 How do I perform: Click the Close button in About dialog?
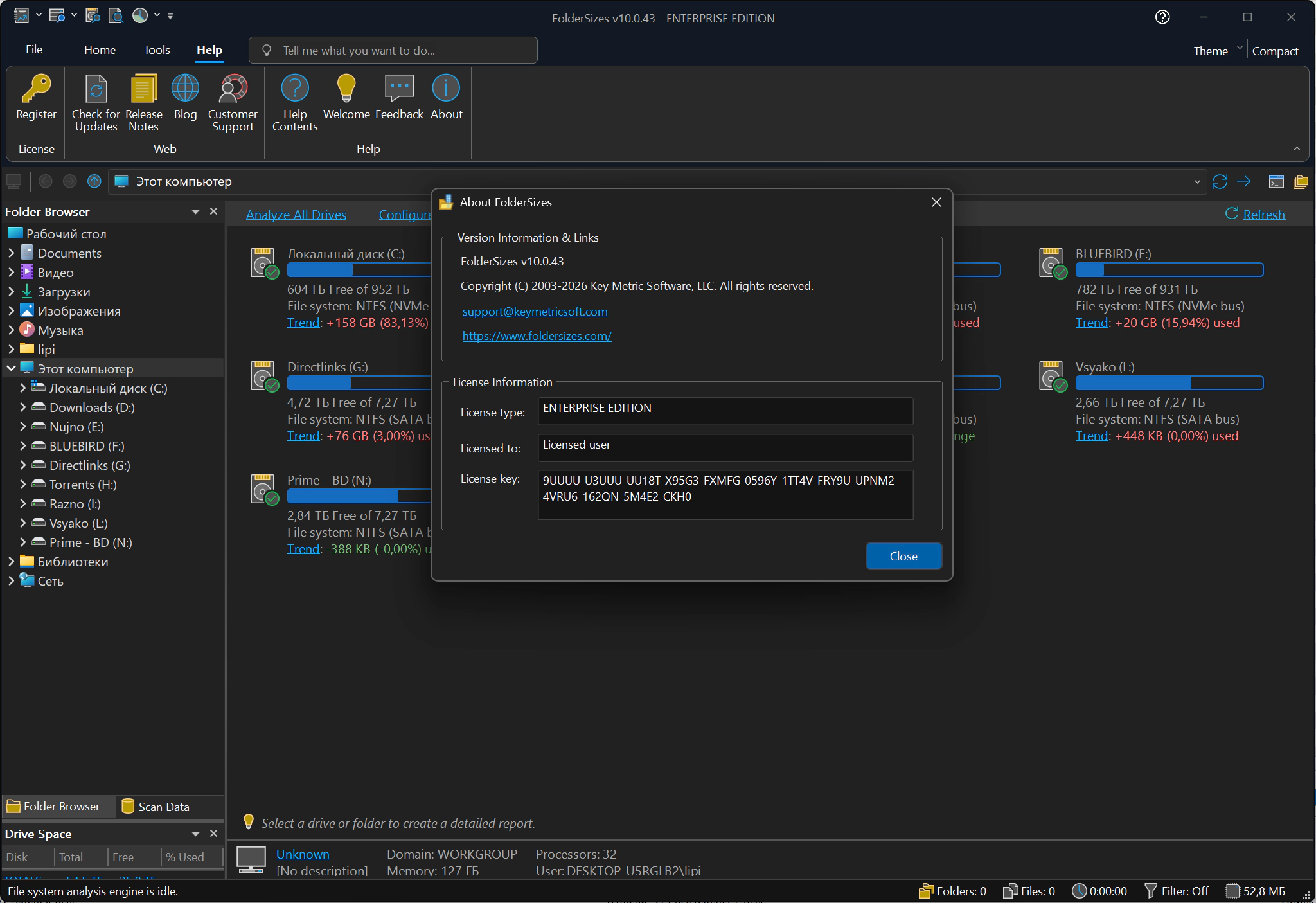903,557
